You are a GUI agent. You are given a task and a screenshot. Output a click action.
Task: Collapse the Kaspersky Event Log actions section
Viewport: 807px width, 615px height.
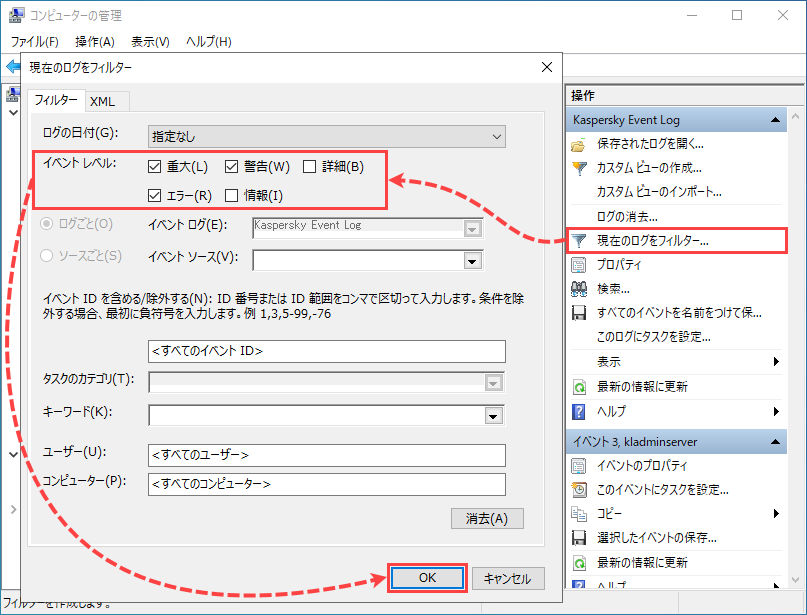click(775, 120)
